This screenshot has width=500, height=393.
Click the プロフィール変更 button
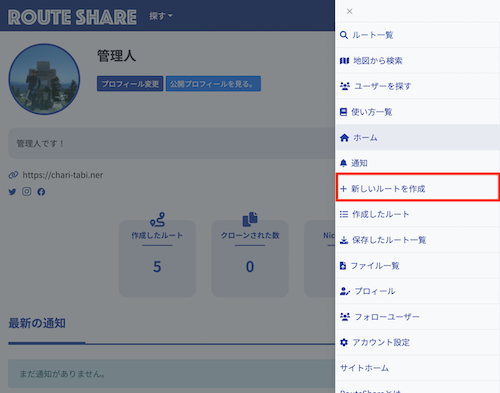click(x=130, y=84)
